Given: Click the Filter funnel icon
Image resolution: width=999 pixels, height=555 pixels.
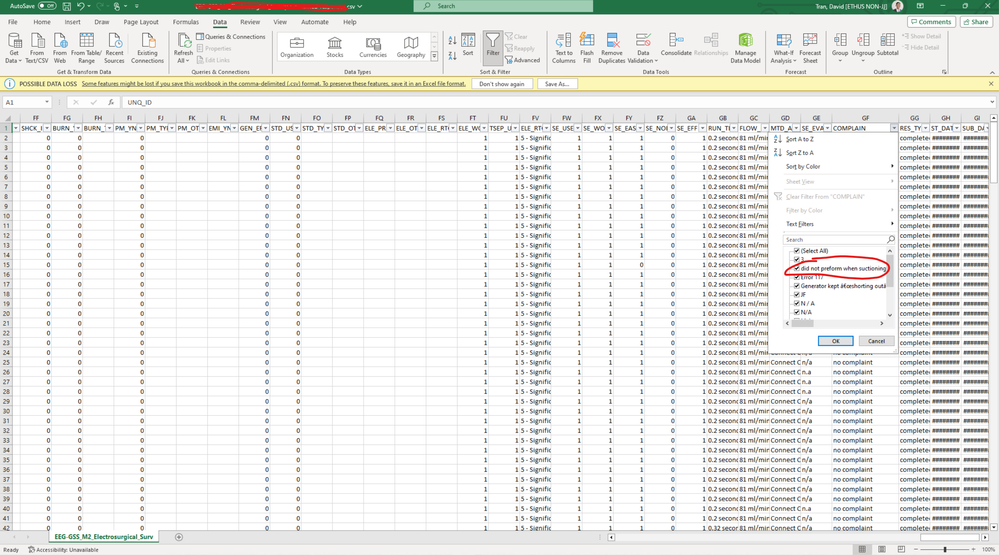Looking at the screenshot, I should coord(492,42).
